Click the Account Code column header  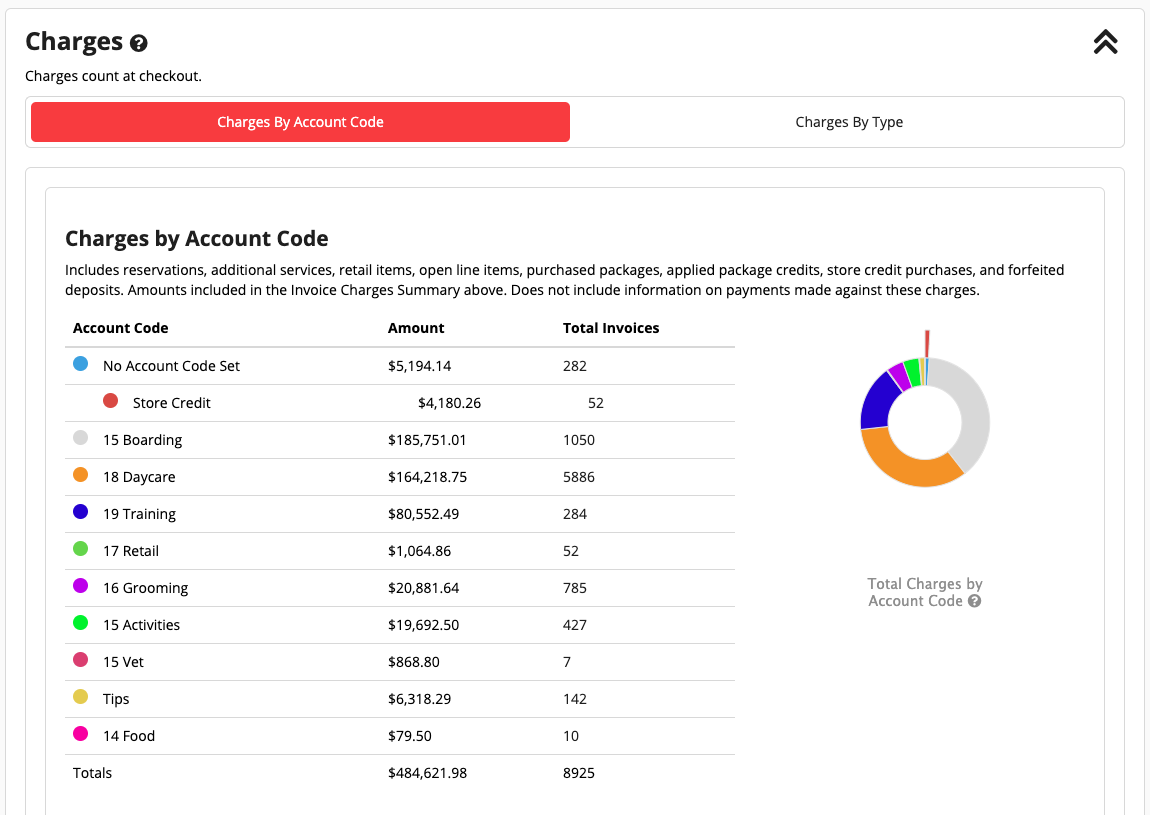pos(120,328)
